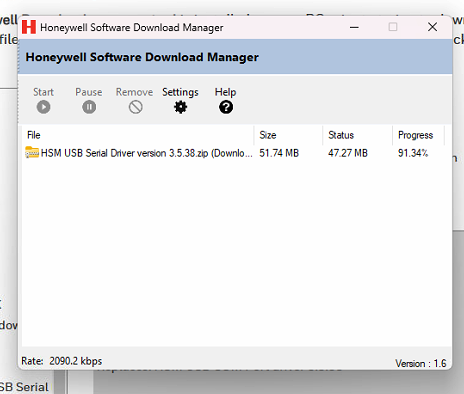
Task: Click the Version : 1.6 label
Action: tap(421, 363)
